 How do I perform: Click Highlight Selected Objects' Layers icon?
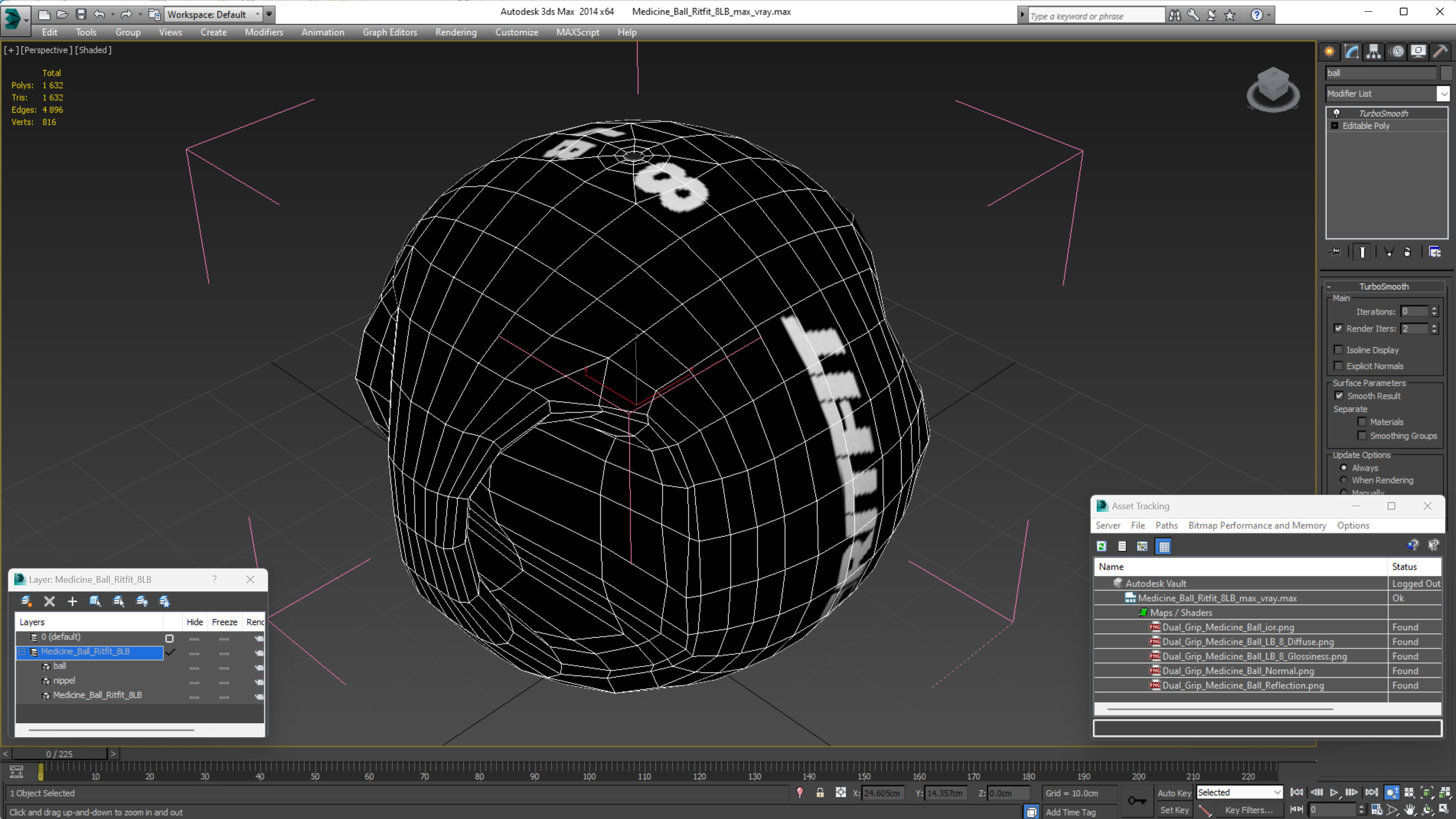pyautogui.click(x=118, y=601)
